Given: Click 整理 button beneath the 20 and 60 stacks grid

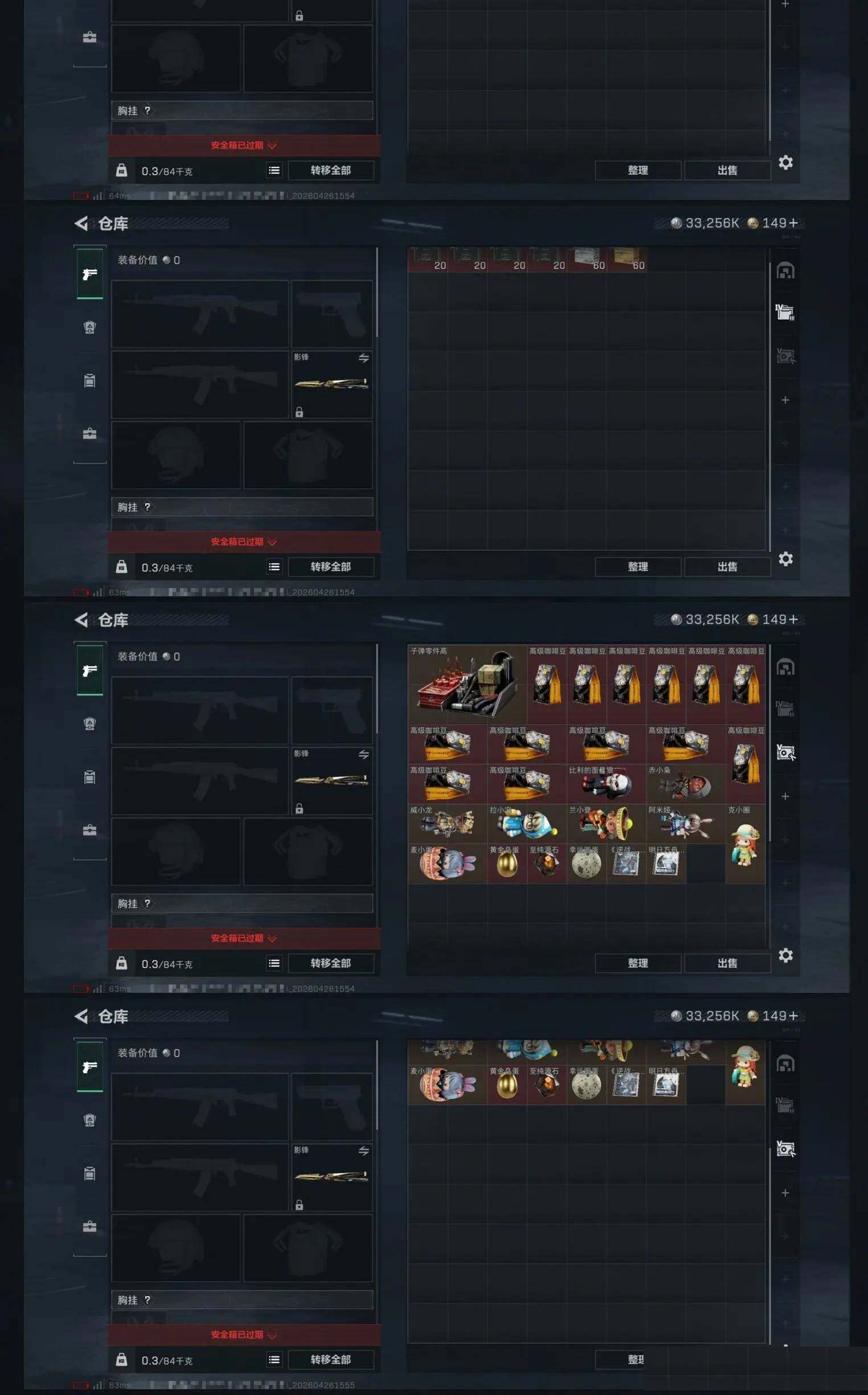Looking at the screenshot, I should click(x=638, y=567).
